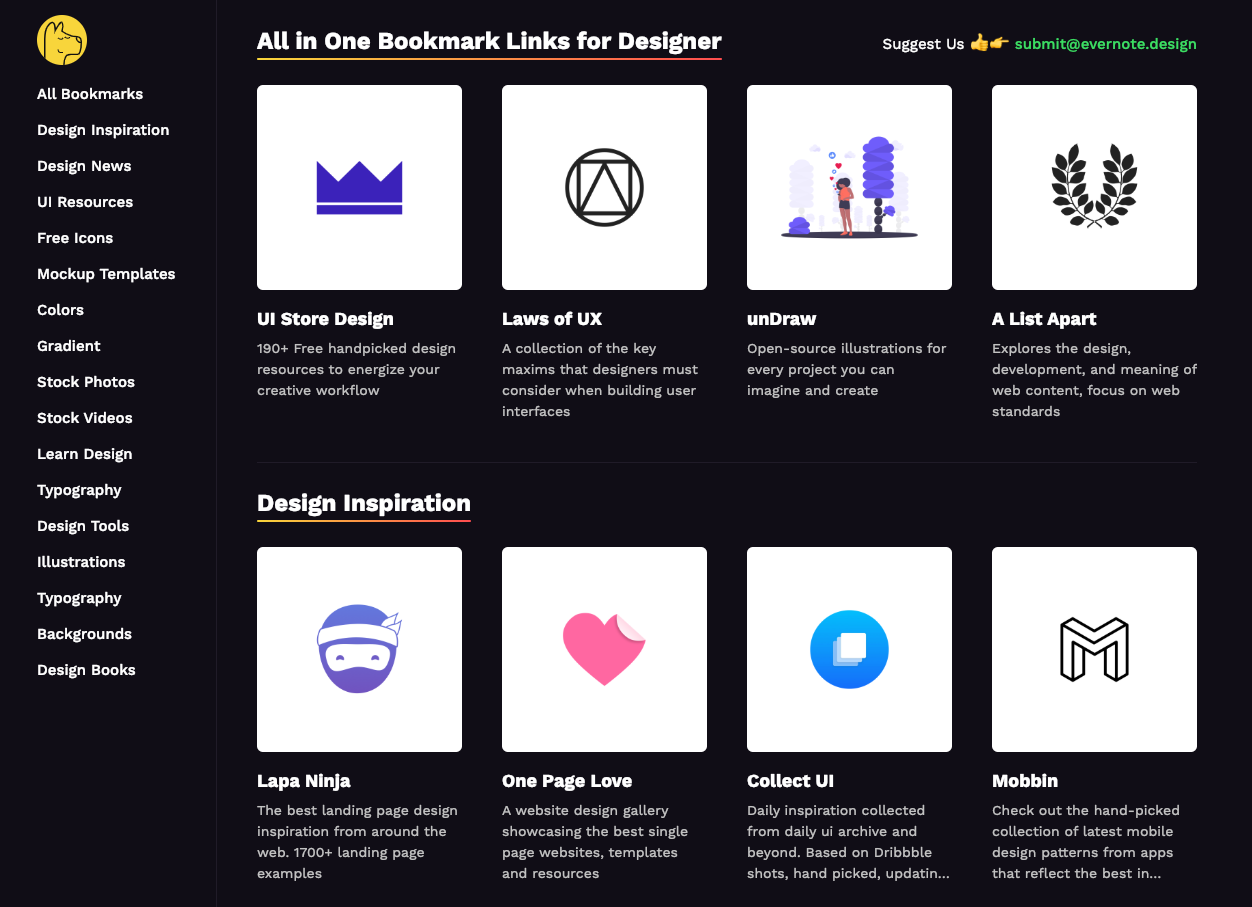This screenshot has height=907, width=1252.
Task: Click the 'Suggest Us' text
Action: pos(923,44)
